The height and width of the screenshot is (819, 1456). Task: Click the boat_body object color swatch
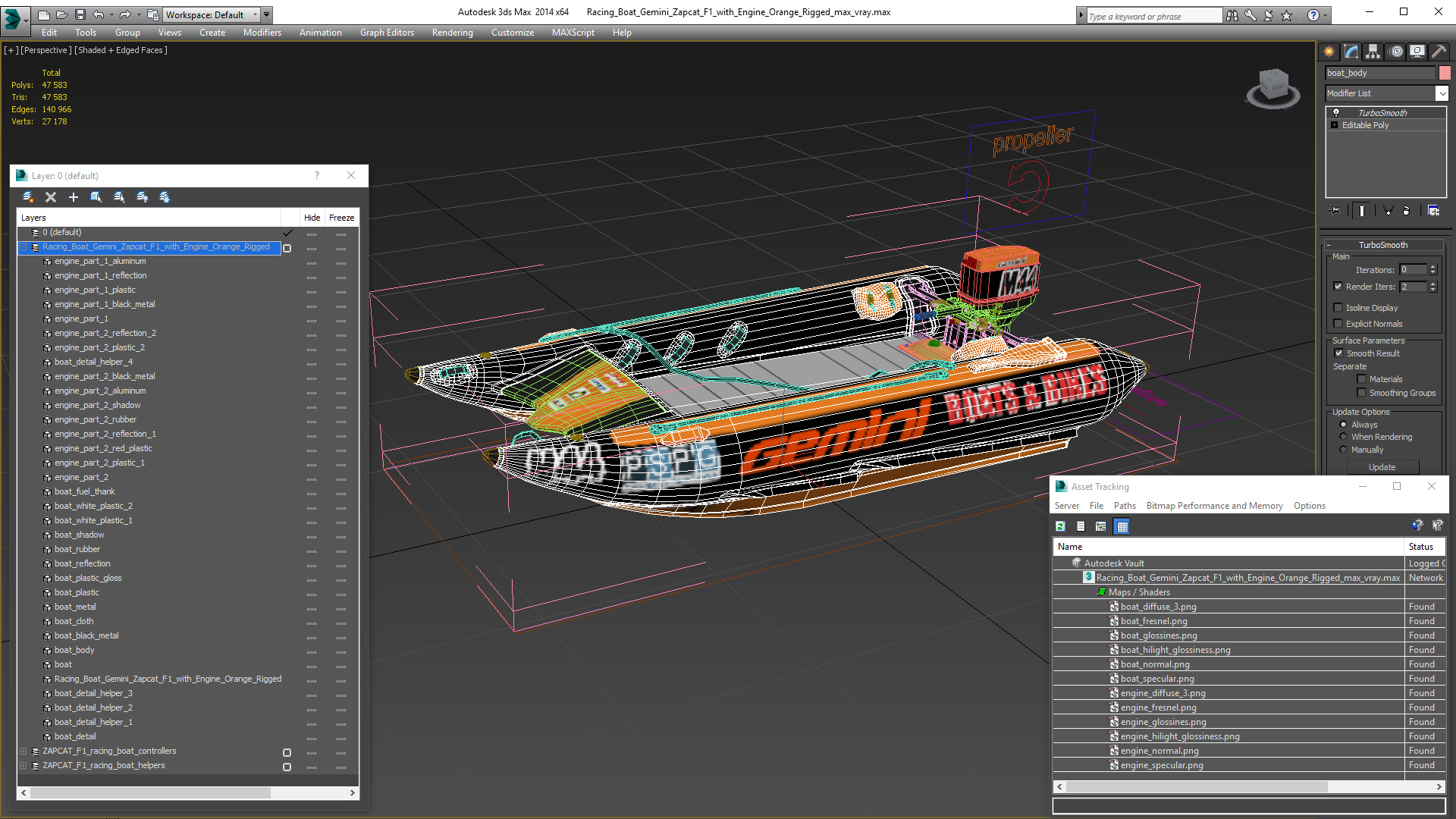click(1445, 73)
